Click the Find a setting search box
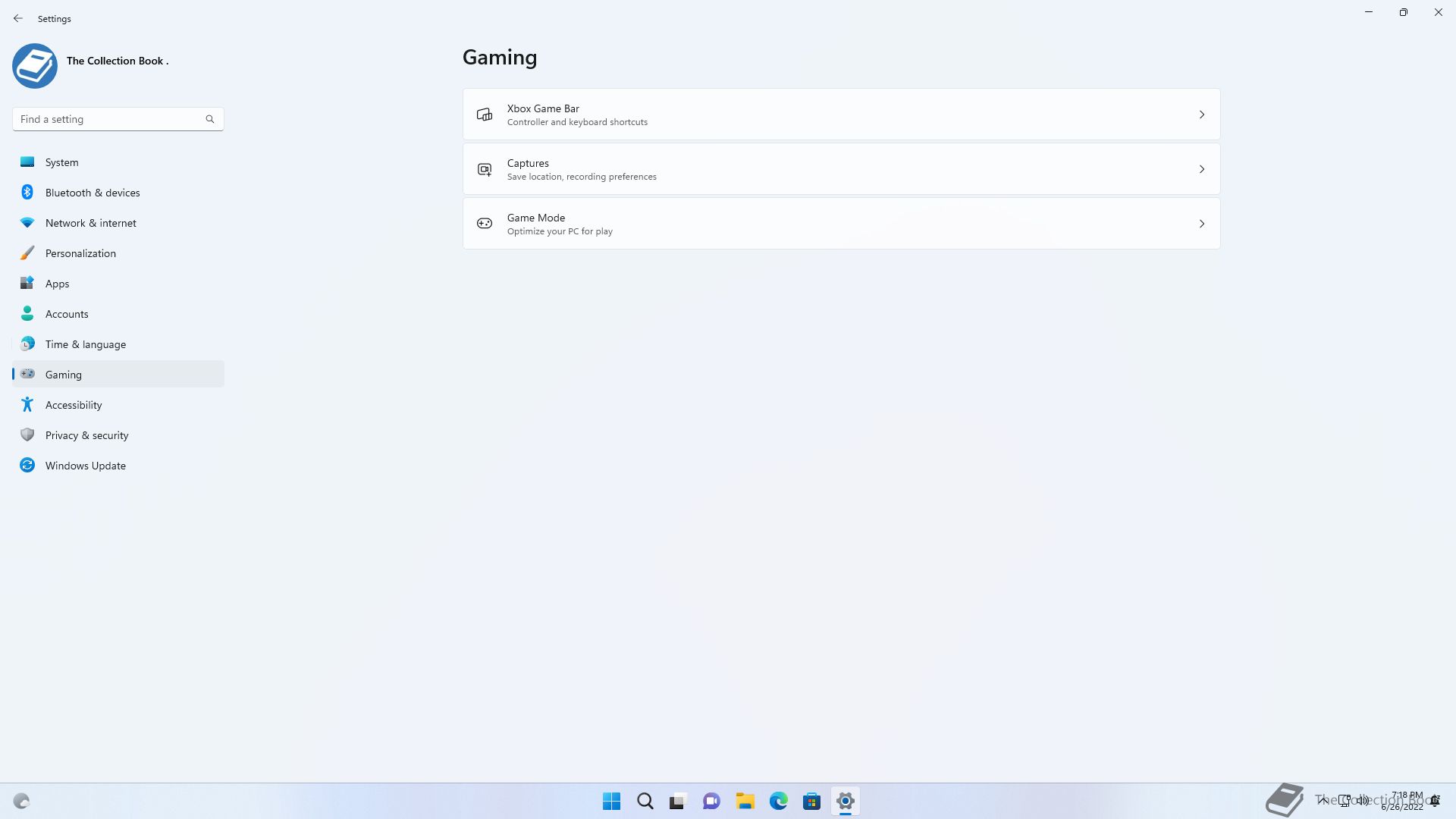Screen dimensions: 1456x819 tap(110, 119)
